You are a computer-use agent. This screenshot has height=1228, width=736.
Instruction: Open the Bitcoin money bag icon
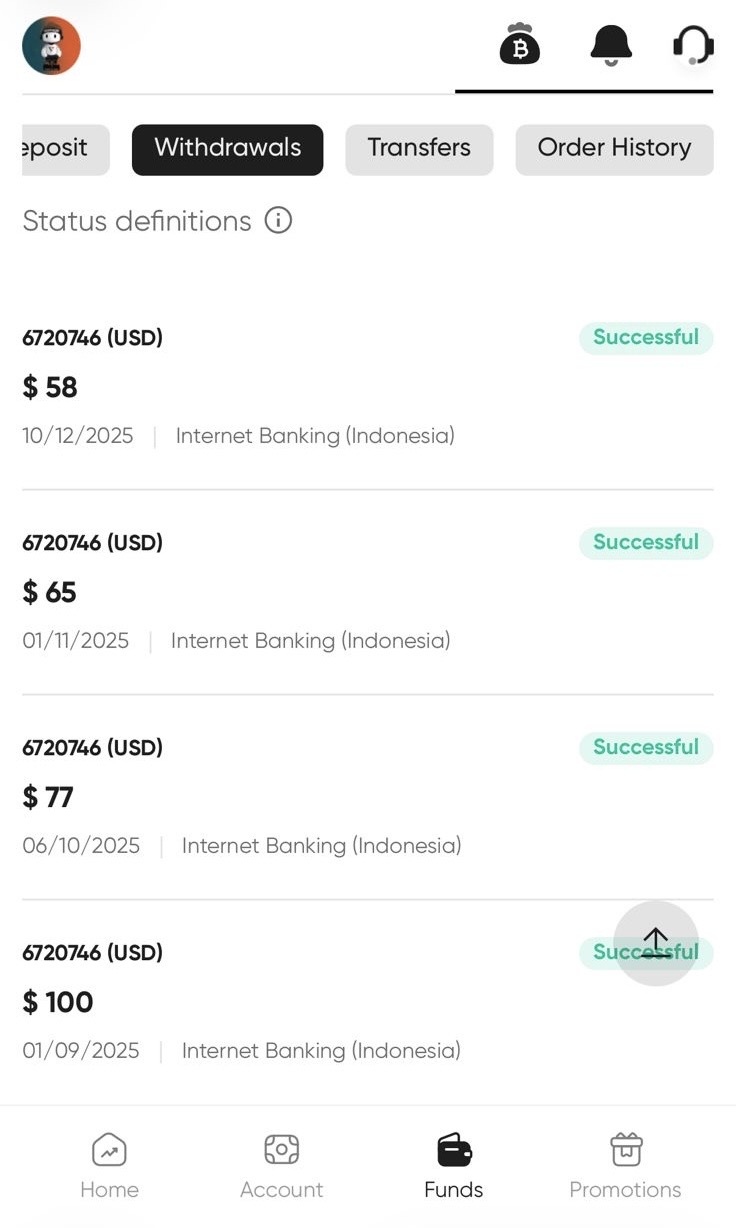click(x=520, y=45)
